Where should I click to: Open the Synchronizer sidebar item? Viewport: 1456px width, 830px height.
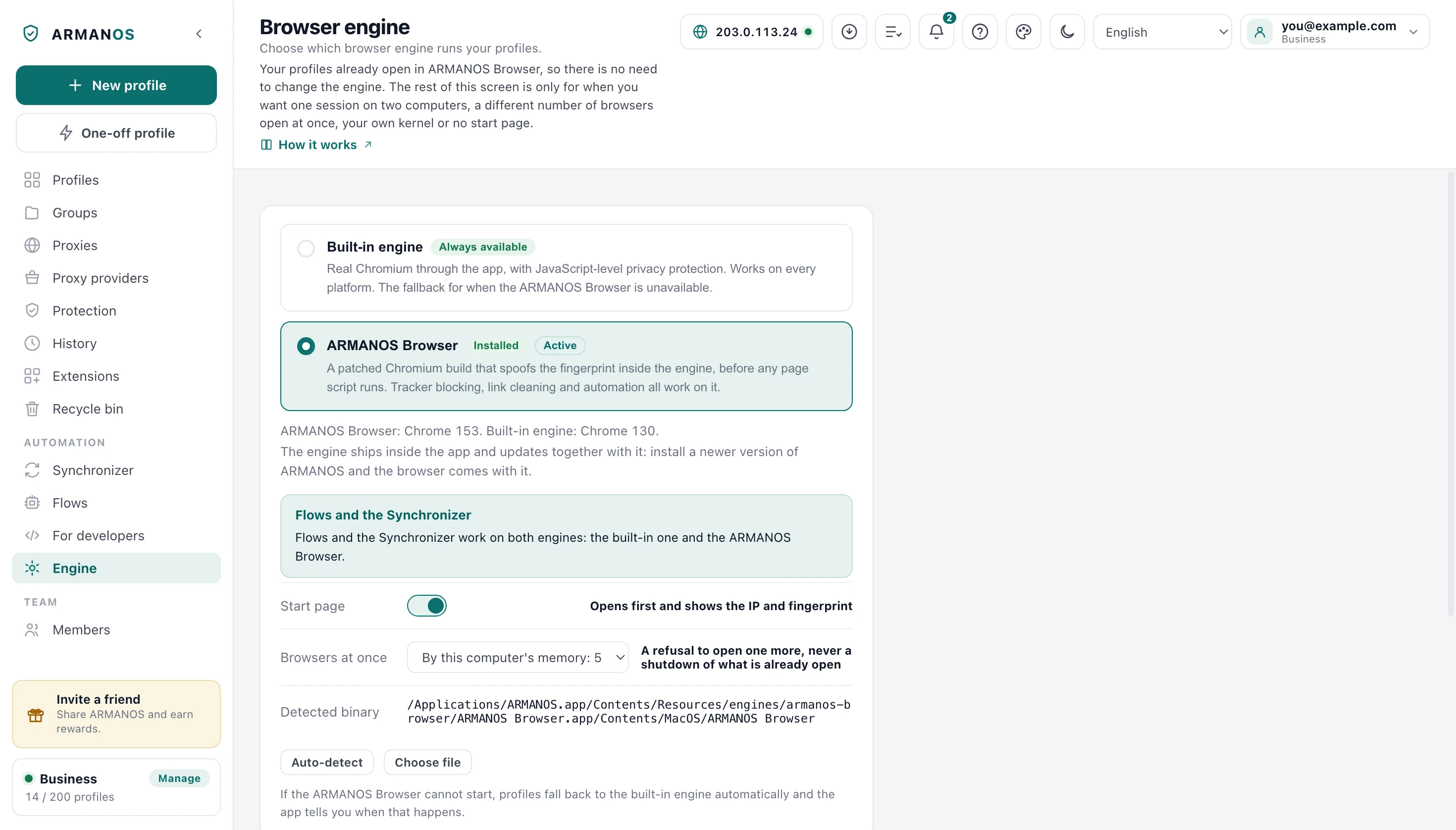[116, 470]
